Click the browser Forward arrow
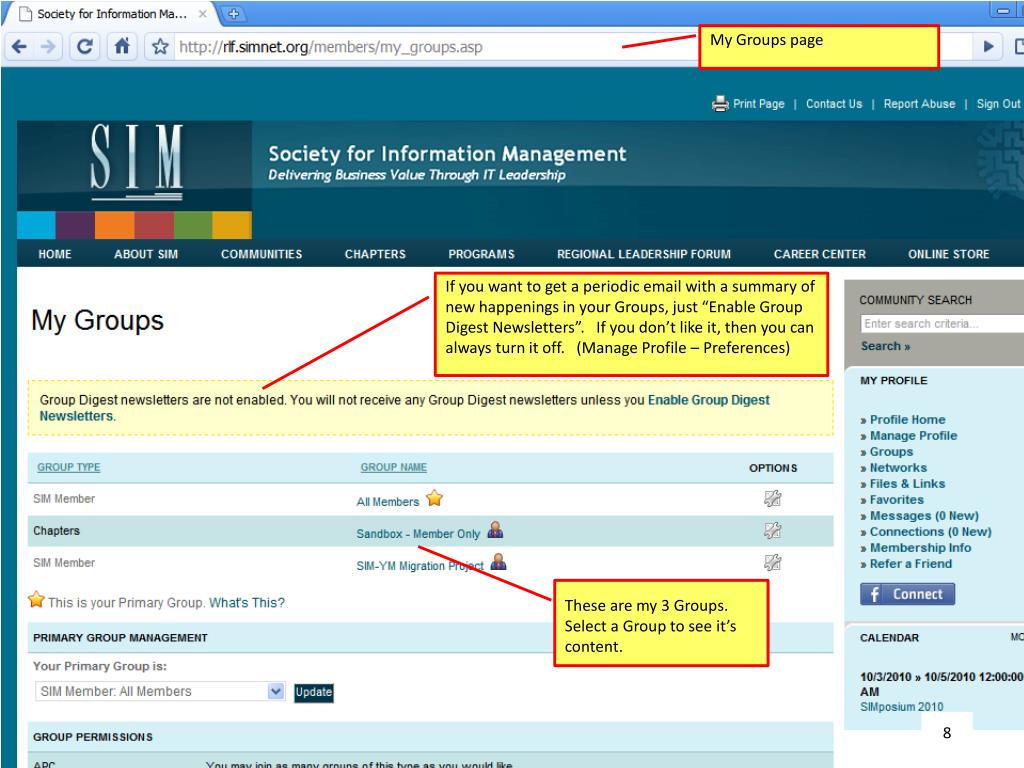This screenshot has height=768, width=1024. tap(48, 47)
